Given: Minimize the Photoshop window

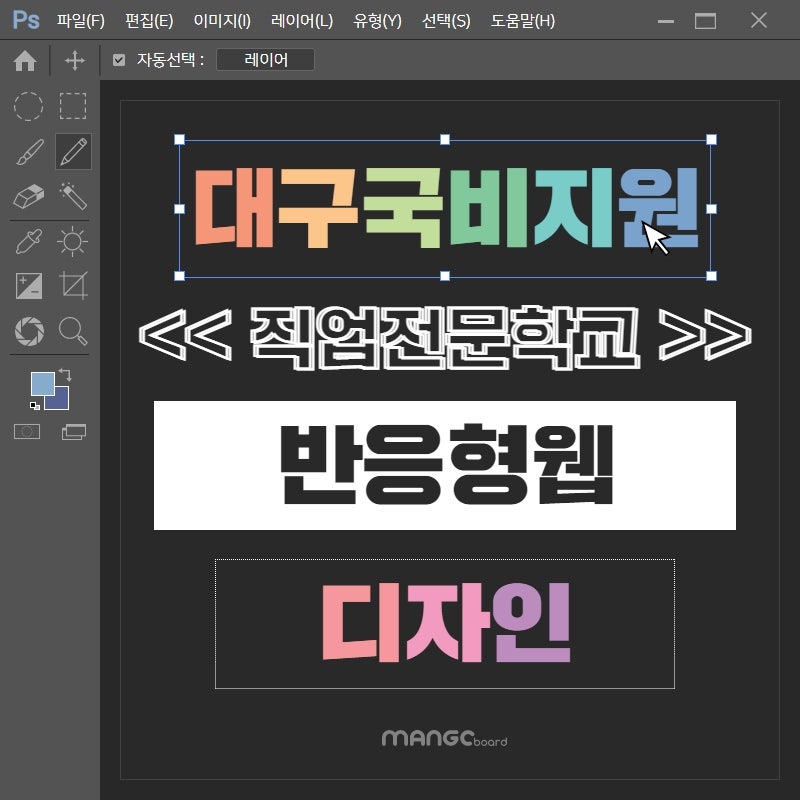Looking at the screenshot, I should pyautogui.click(x=666, y=21).
